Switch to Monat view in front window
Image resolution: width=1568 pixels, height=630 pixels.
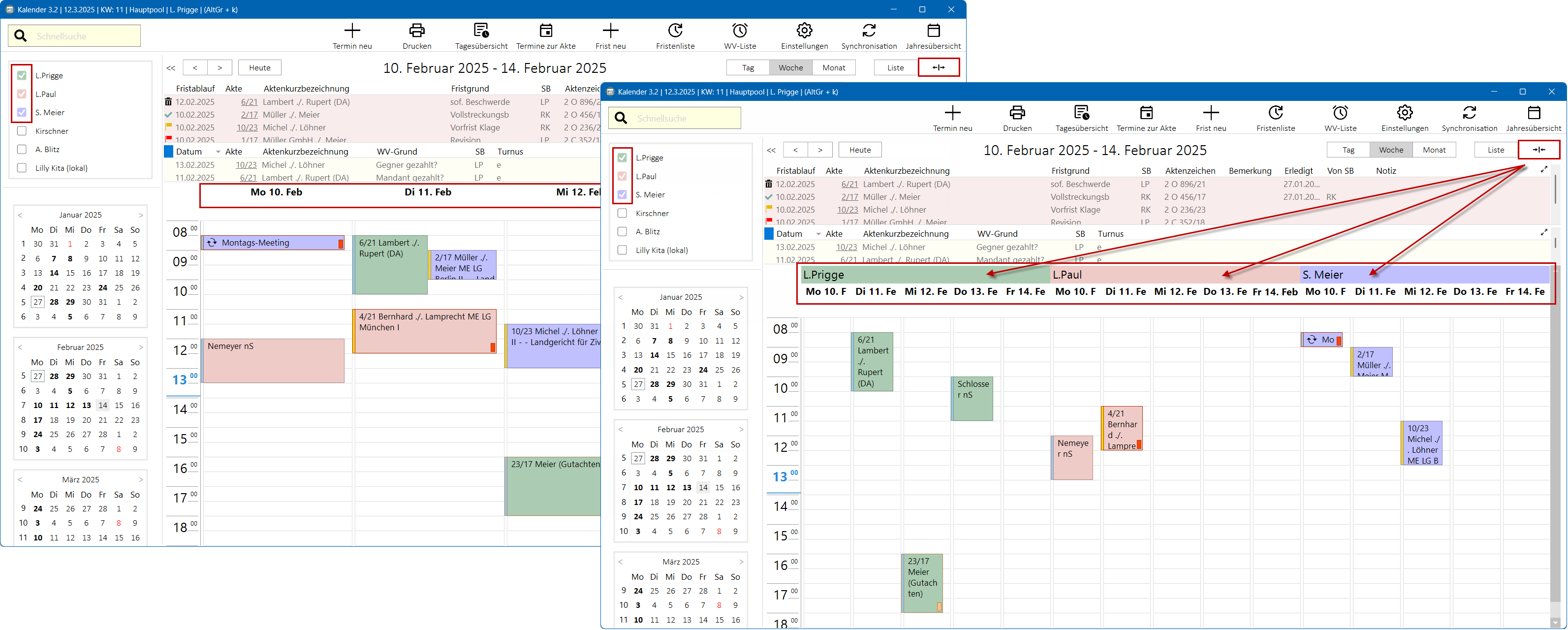click(x=1434, y=150)
